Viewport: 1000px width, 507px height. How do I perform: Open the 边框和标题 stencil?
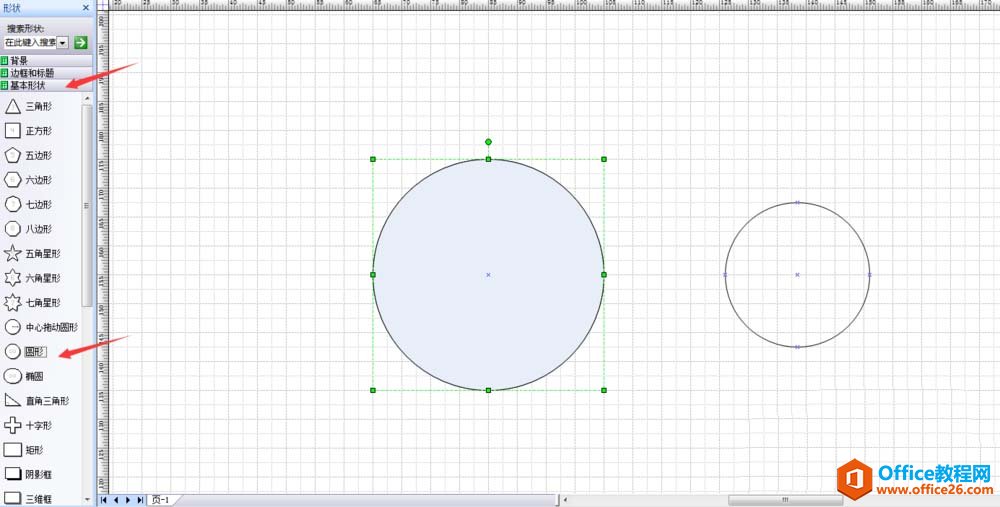point(47,73)
